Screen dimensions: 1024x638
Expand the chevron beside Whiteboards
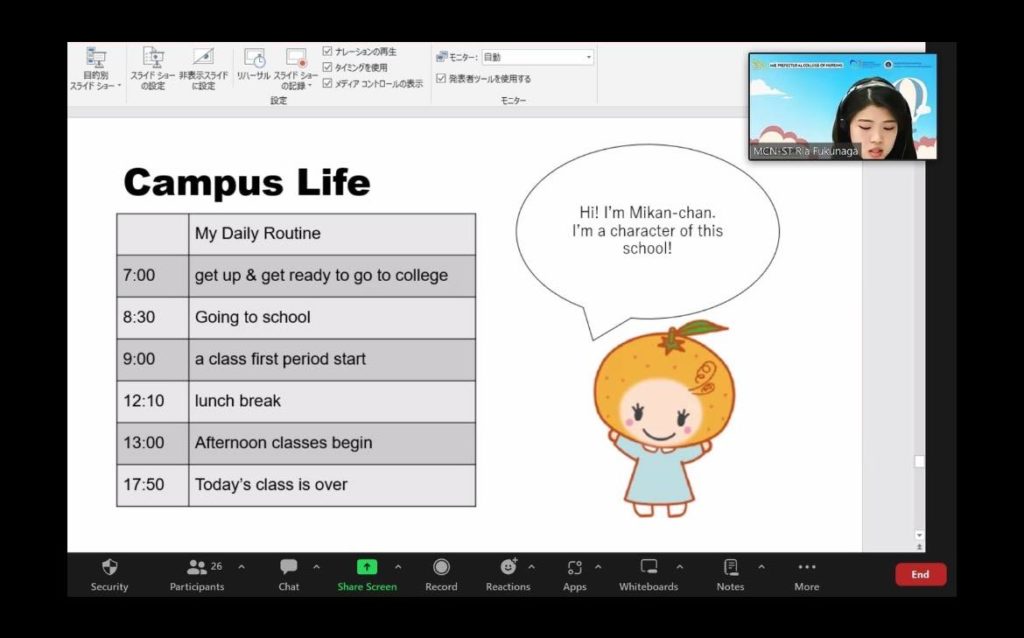click(x=680, y=567)
